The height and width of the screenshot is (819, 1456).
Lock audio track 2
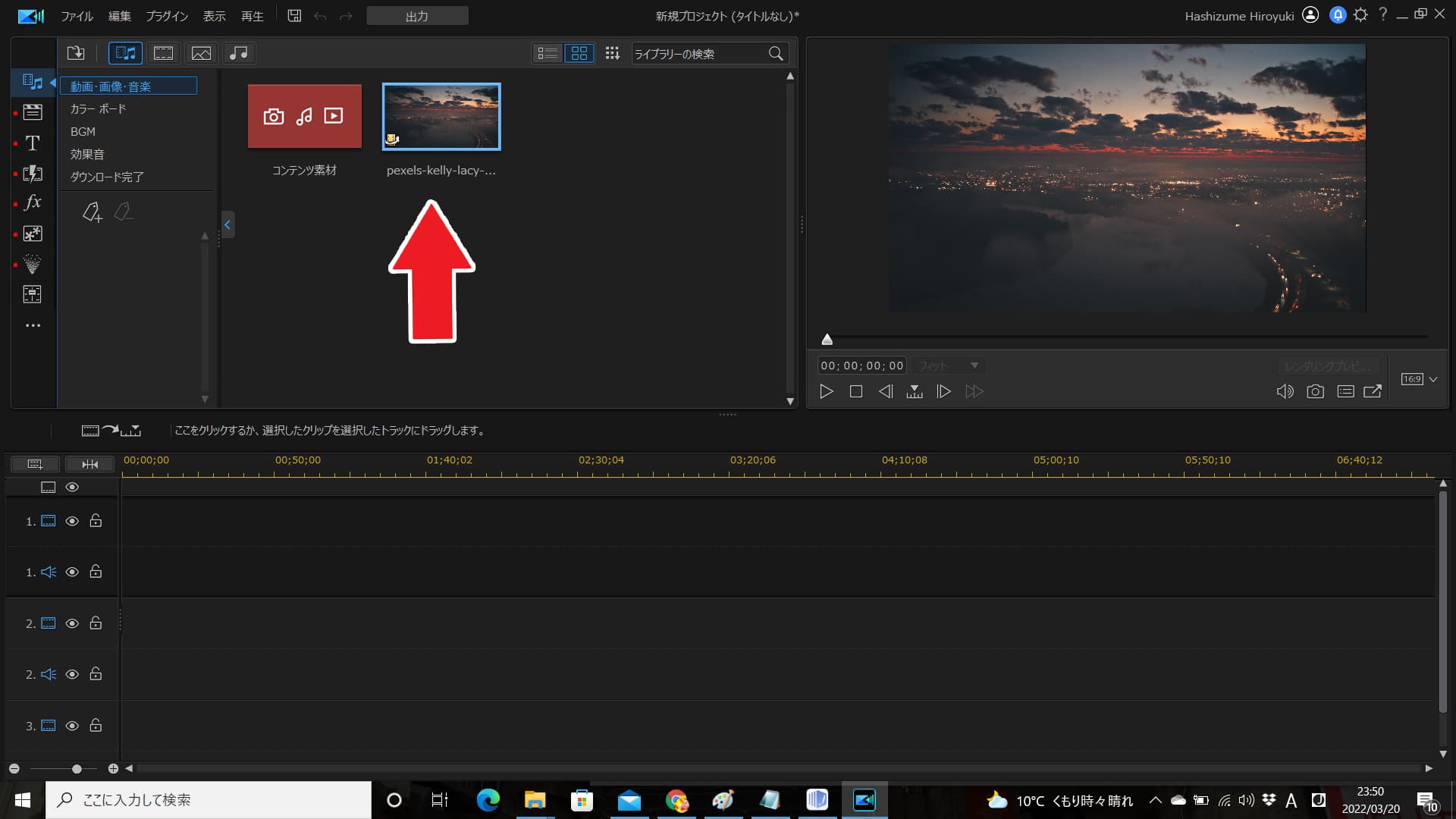96,674
